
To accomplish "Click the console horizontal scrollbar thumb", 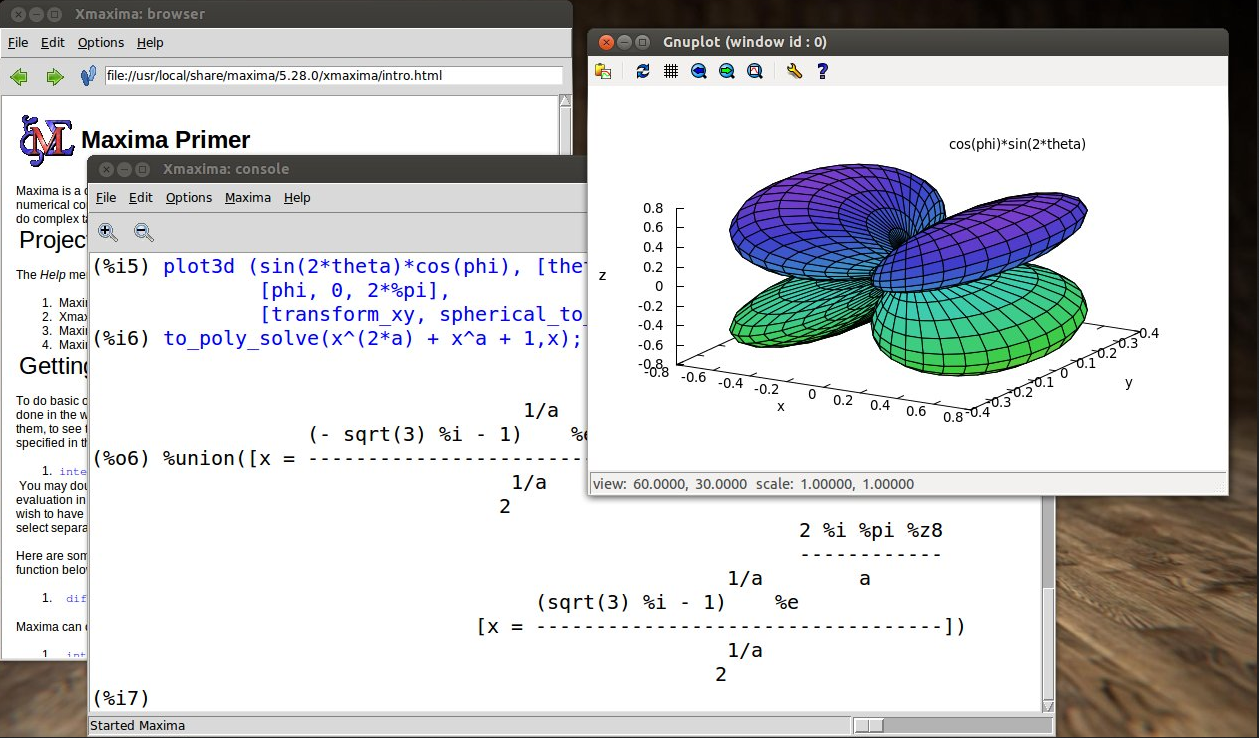I will [x=869, y=725].
